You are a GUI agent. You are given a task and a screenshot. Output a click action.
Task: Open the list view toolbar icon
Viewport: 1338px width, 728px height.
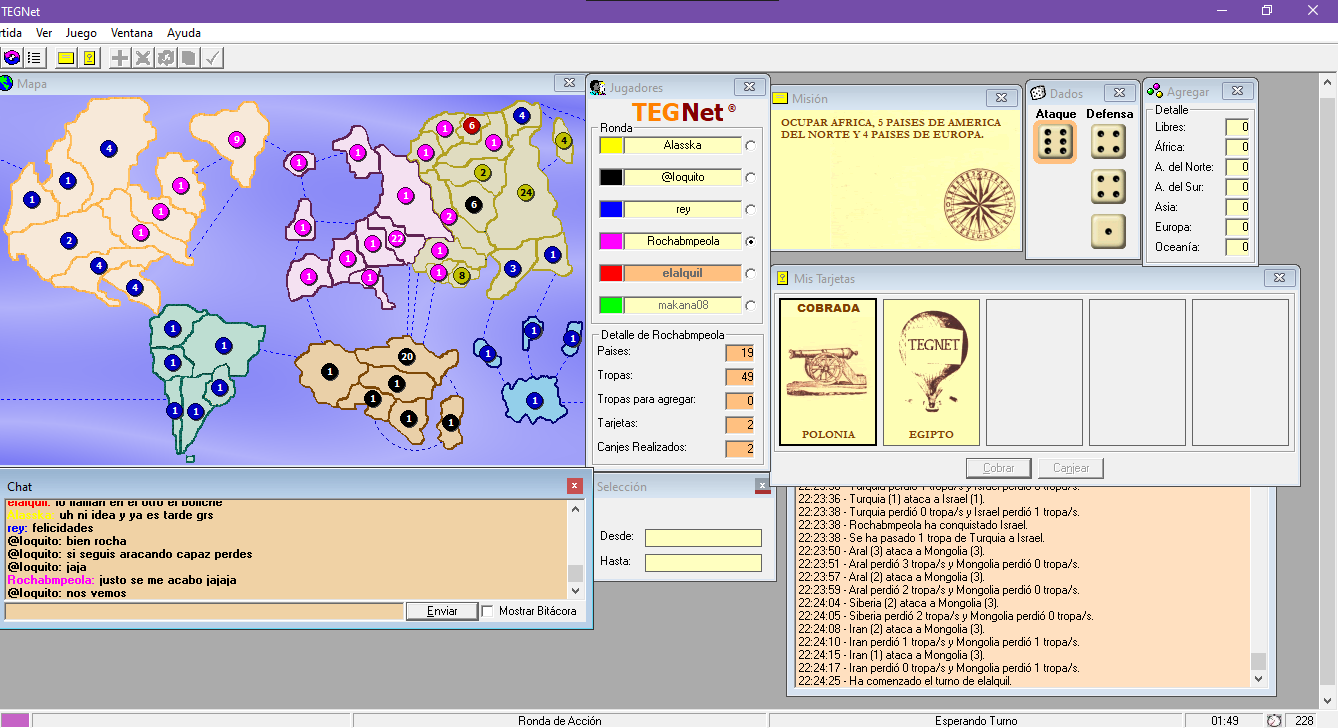(x=35, y=58)
